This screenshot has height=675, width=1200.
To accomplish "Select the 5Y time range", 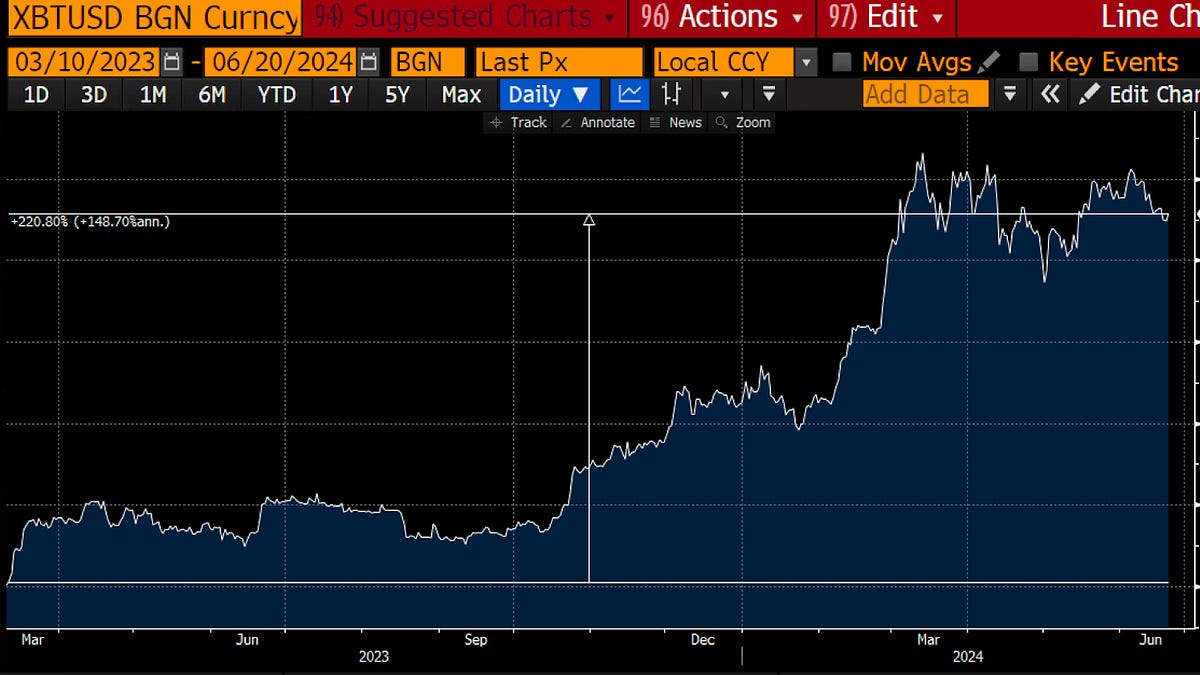I will click(x=397, y=95).
